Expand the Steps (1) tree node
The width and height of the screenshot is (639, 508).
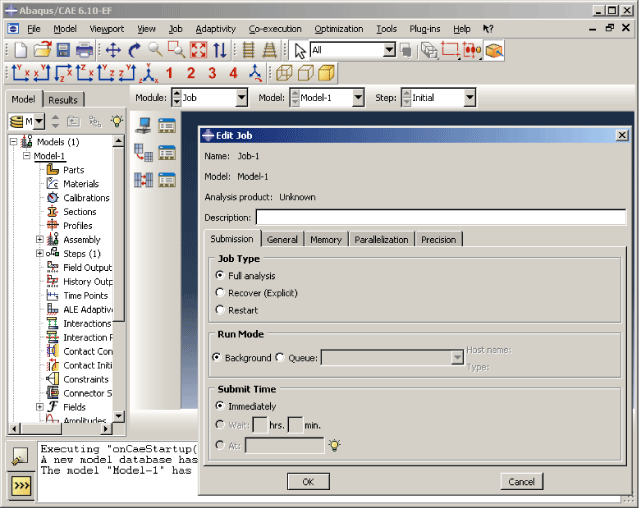click(x=40, y=253)
